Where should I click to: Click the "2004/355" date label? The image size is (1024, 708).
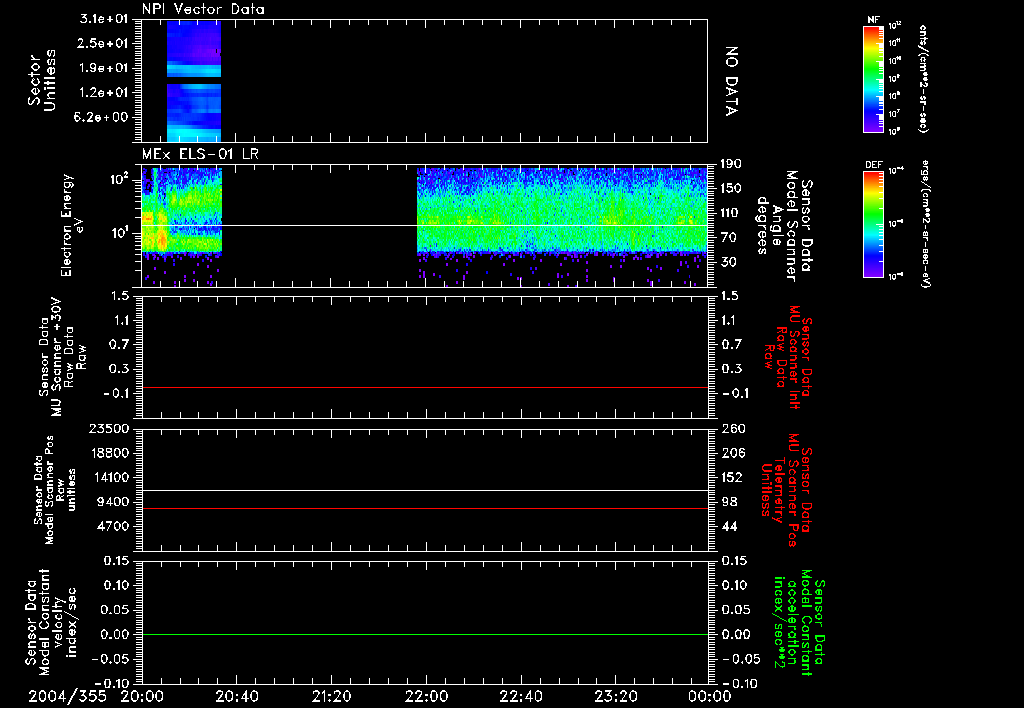click(x=67, y=696)
